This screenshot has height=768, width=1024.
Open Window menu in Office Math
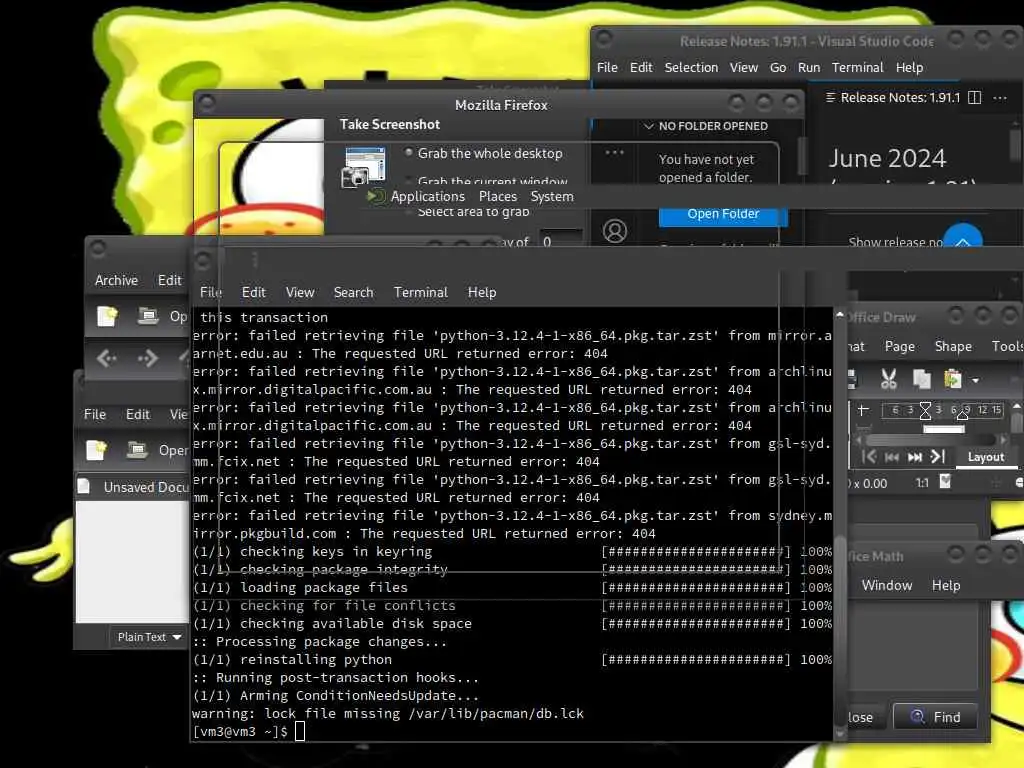[x=886, y=585]
